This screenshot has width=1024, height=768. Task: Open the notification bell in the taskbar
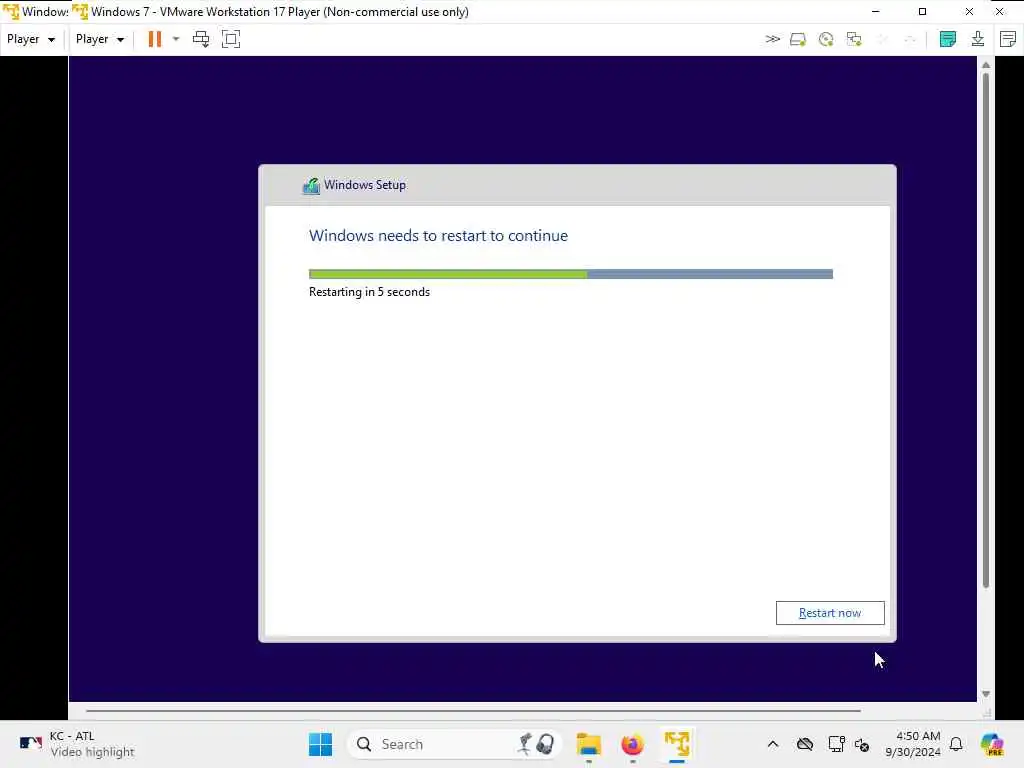coord(956,744)
